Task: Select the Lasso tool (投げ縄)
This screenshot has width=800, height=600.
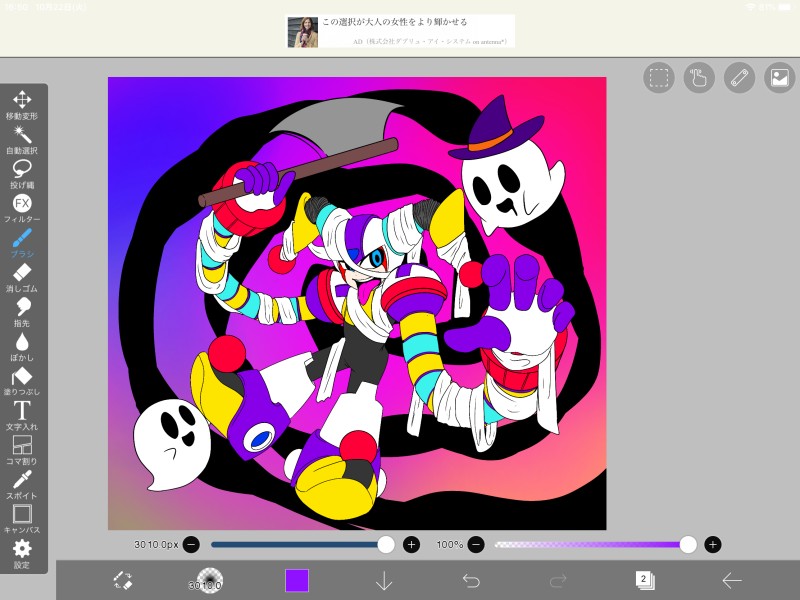Action: tap(22, 174)
